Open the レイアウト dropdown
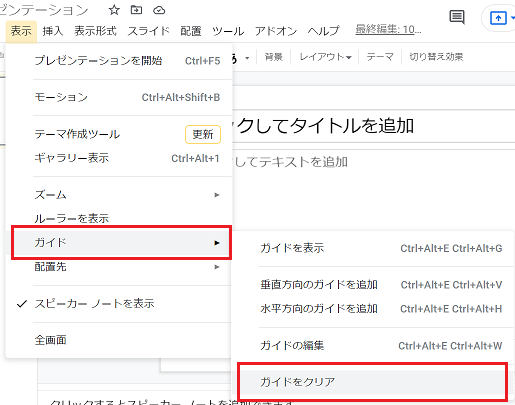The image size is (515, 405). [325, 57]
